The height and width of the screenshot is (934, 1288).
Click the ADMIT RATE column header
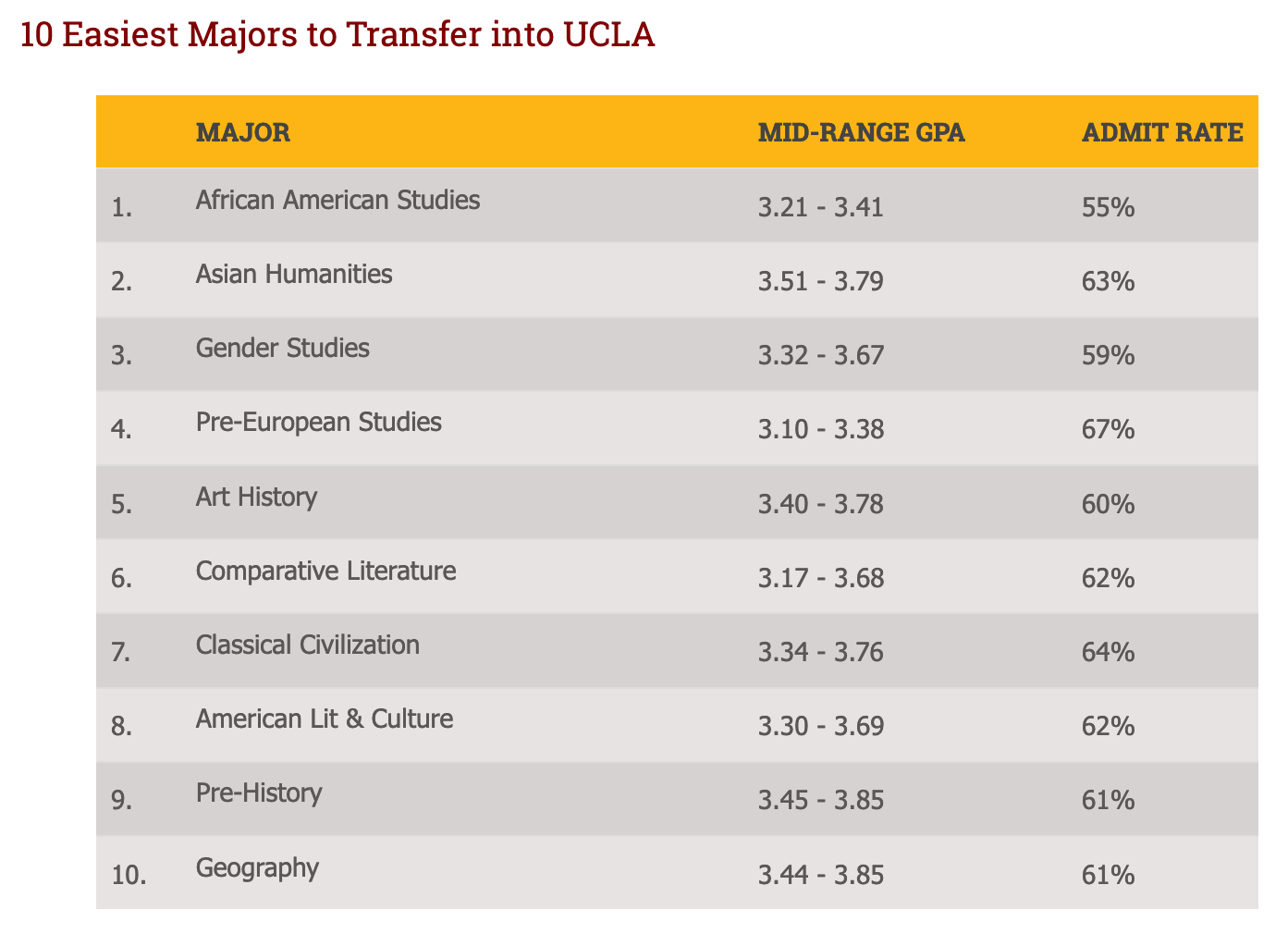(1162, 132)
